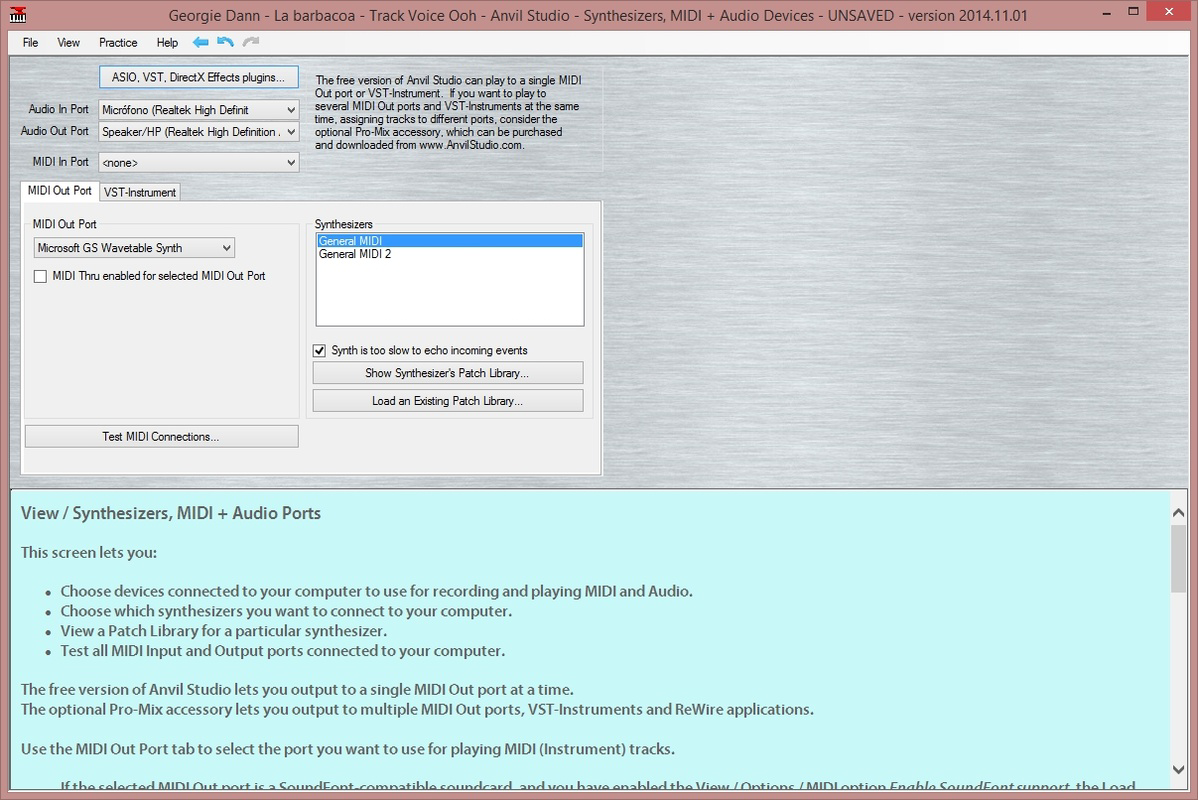
Task: Click the help panel scroll down arrow
Action: (x=1179, y=769)
